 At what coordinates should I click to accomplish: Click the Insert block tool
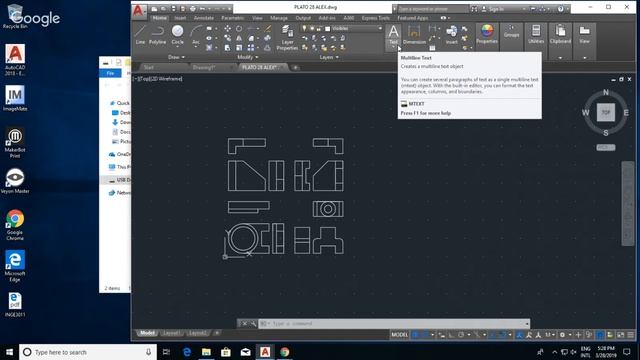tap(451, 35)
